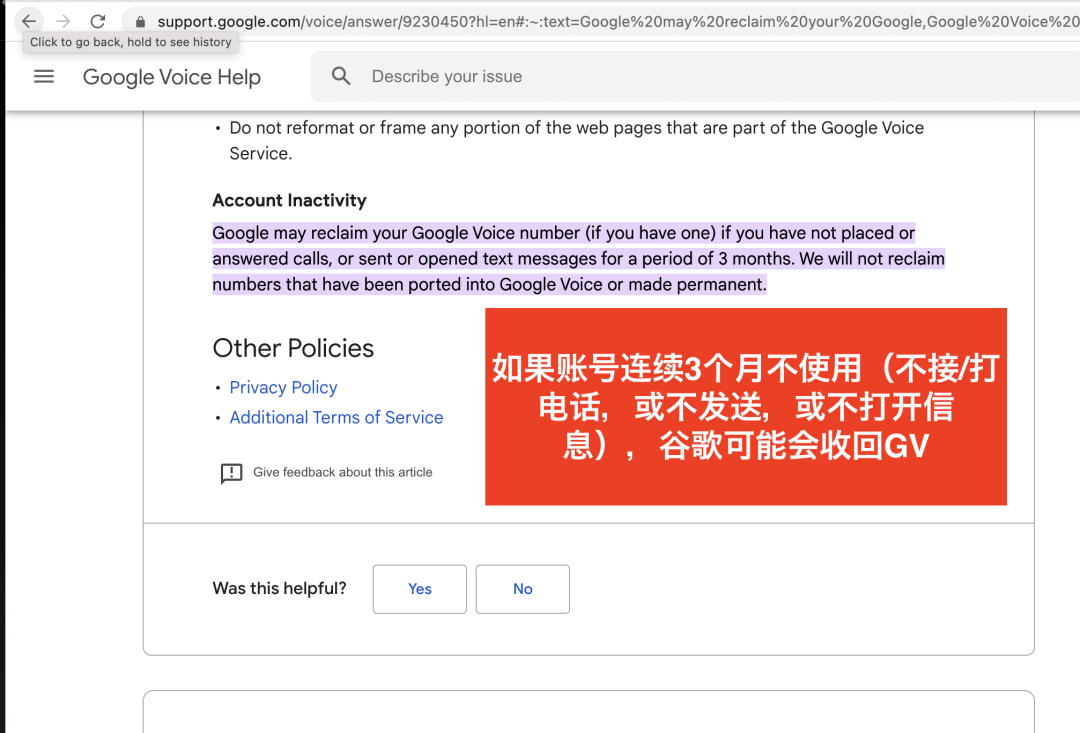The image size is (1080, 733).
Task: Click the 'Other Policies' heading
Action: pos(293,348)
